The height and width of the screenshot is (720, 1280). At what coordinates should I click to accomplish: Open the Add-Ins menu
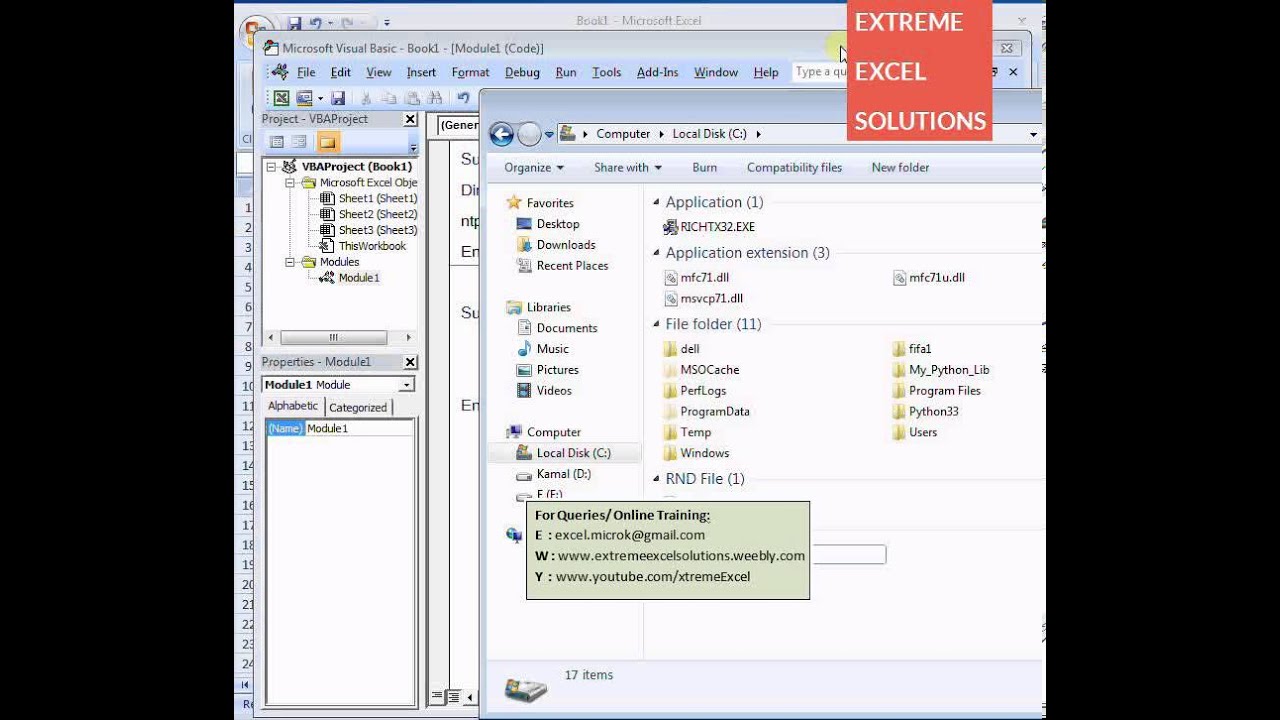point(657,72)
